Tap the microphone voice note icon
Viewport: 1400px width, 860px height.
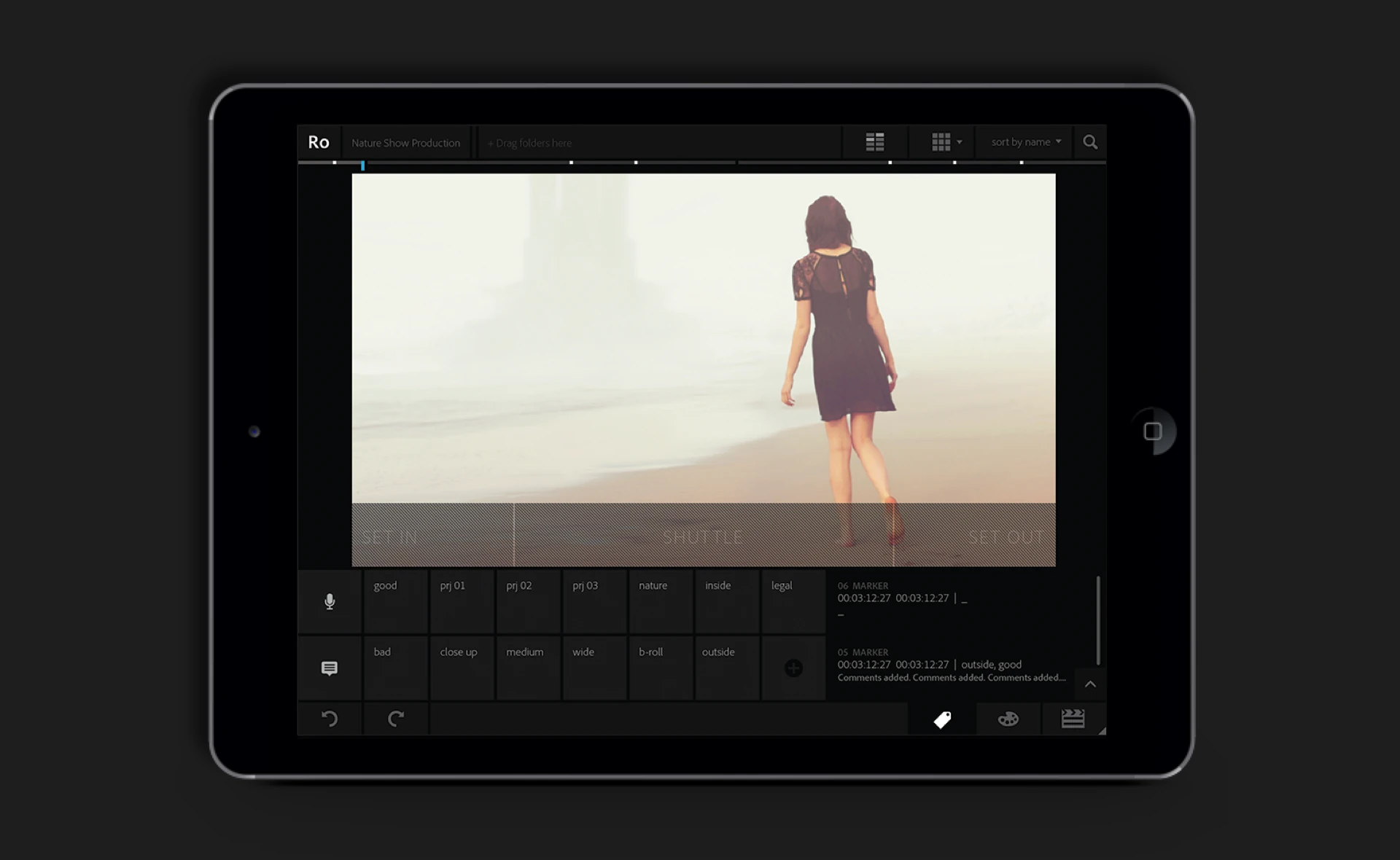330,602
